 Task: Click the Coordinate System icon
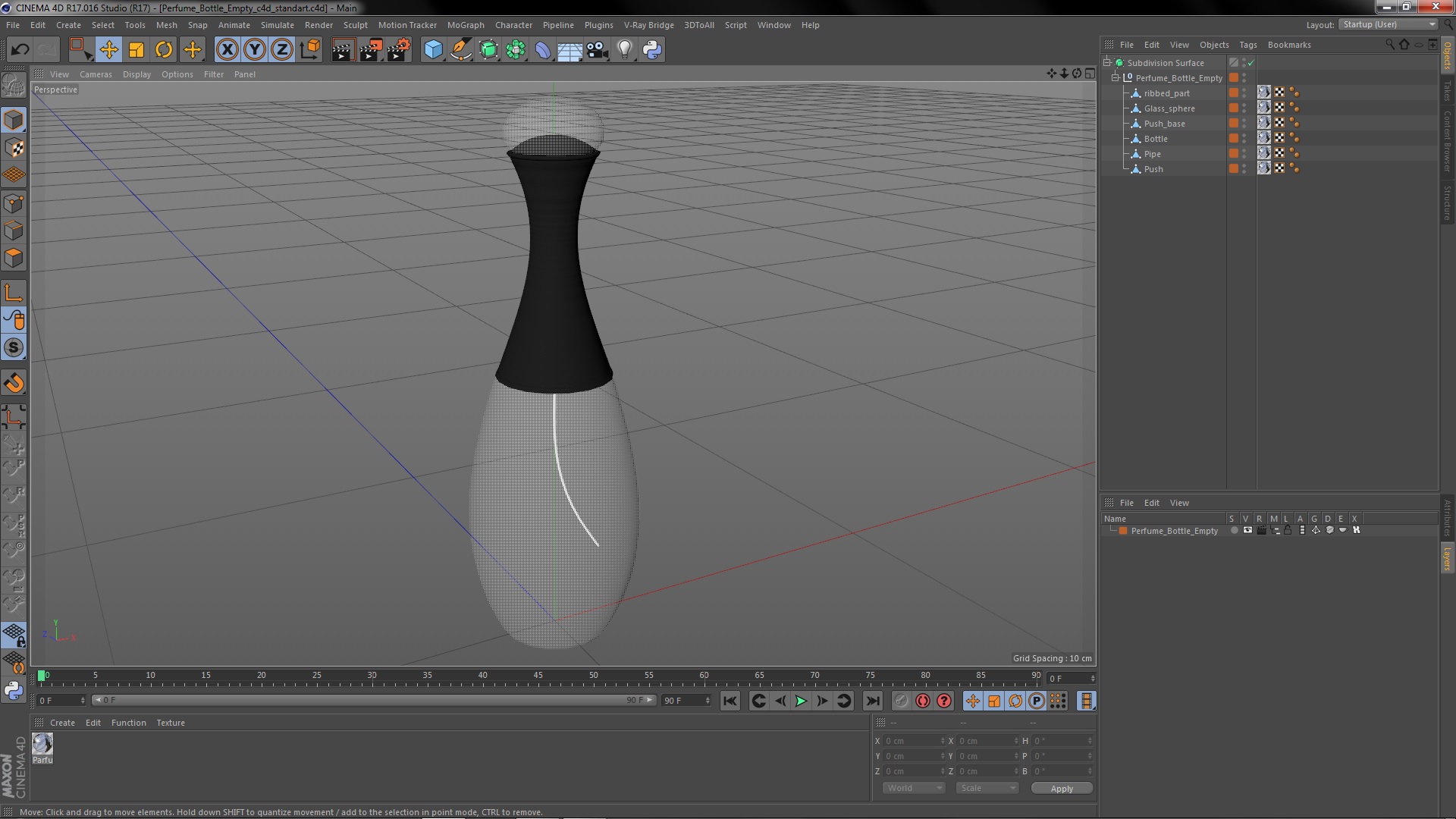pyautogui.click(x=309, y=50)
